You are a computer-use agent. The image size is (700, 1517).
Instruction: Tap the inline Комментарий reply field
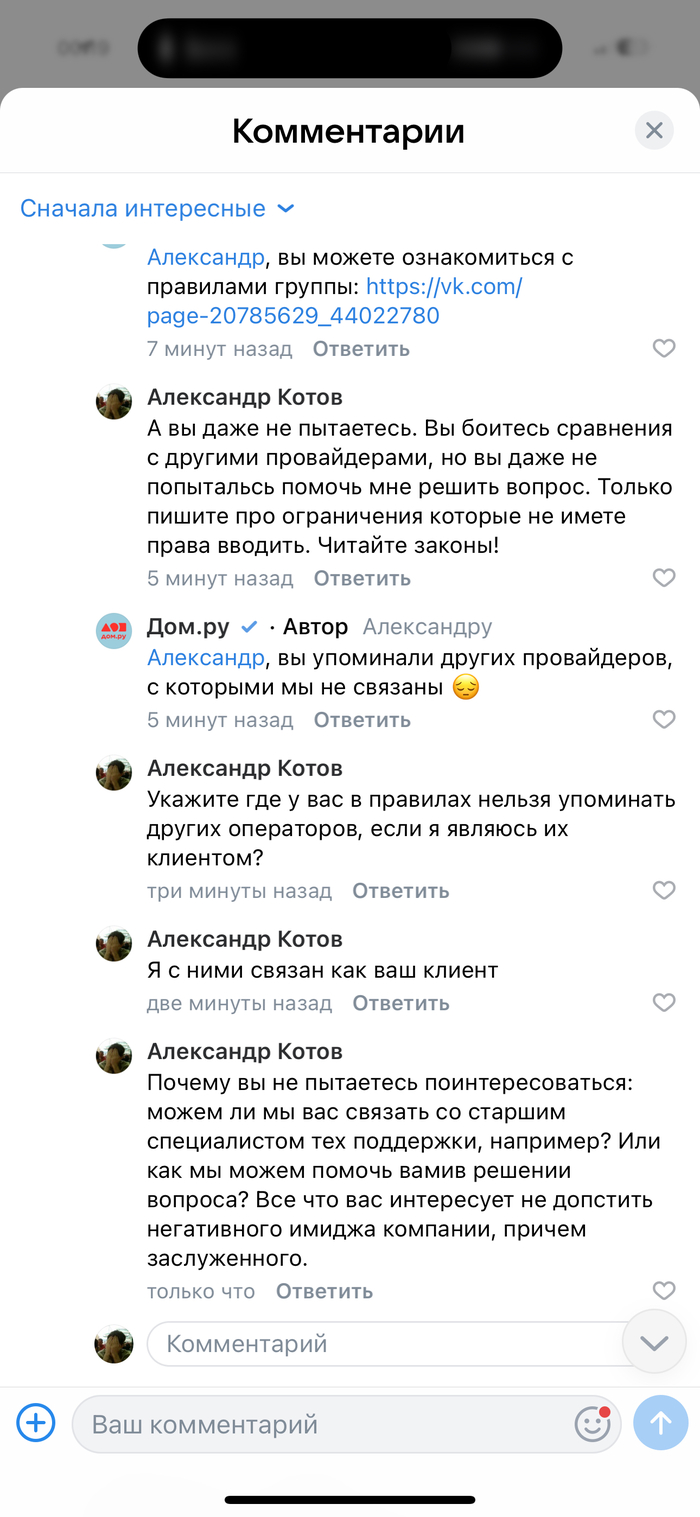click(380, 1344)
